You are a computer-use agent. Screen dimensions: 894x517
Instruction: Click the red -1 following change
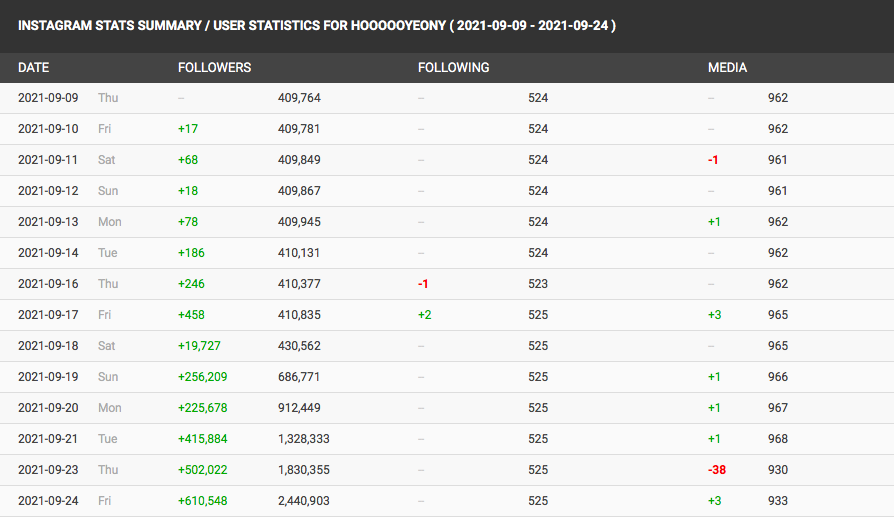point(423,284)
